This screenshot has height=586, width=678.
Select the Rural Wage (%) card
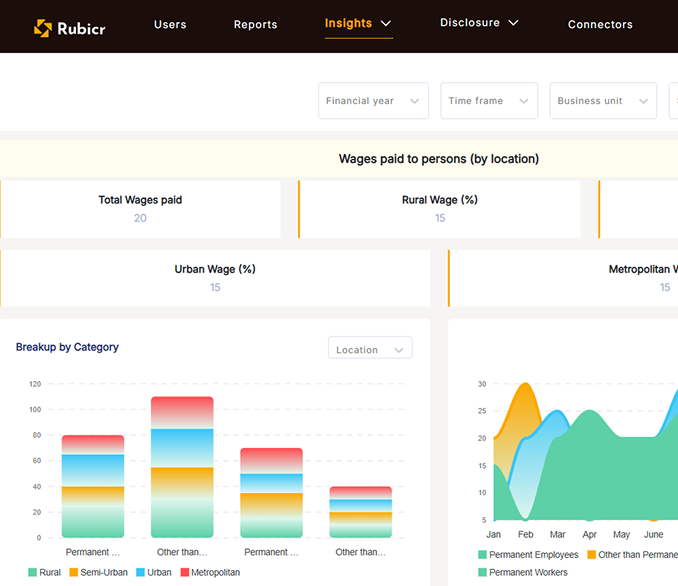pyautogui.click(x=439, y=209)
